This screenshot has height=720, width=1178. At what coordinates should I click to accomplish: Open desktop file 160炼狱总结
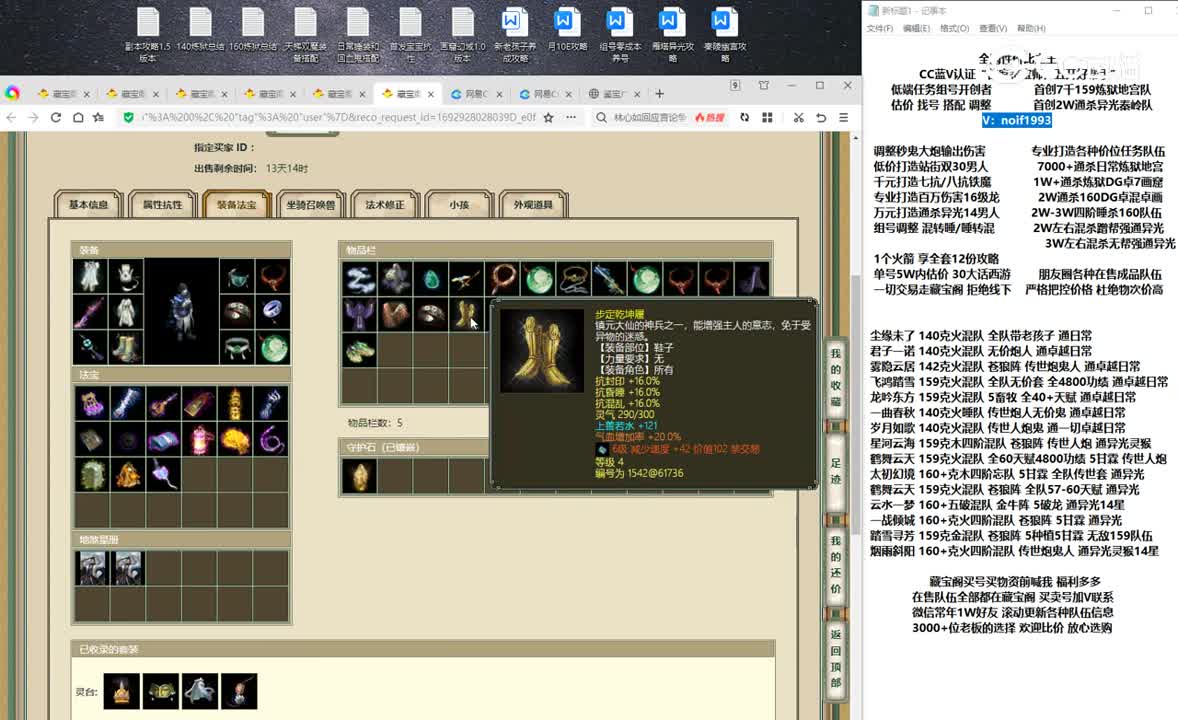click(x=252, y=30)
